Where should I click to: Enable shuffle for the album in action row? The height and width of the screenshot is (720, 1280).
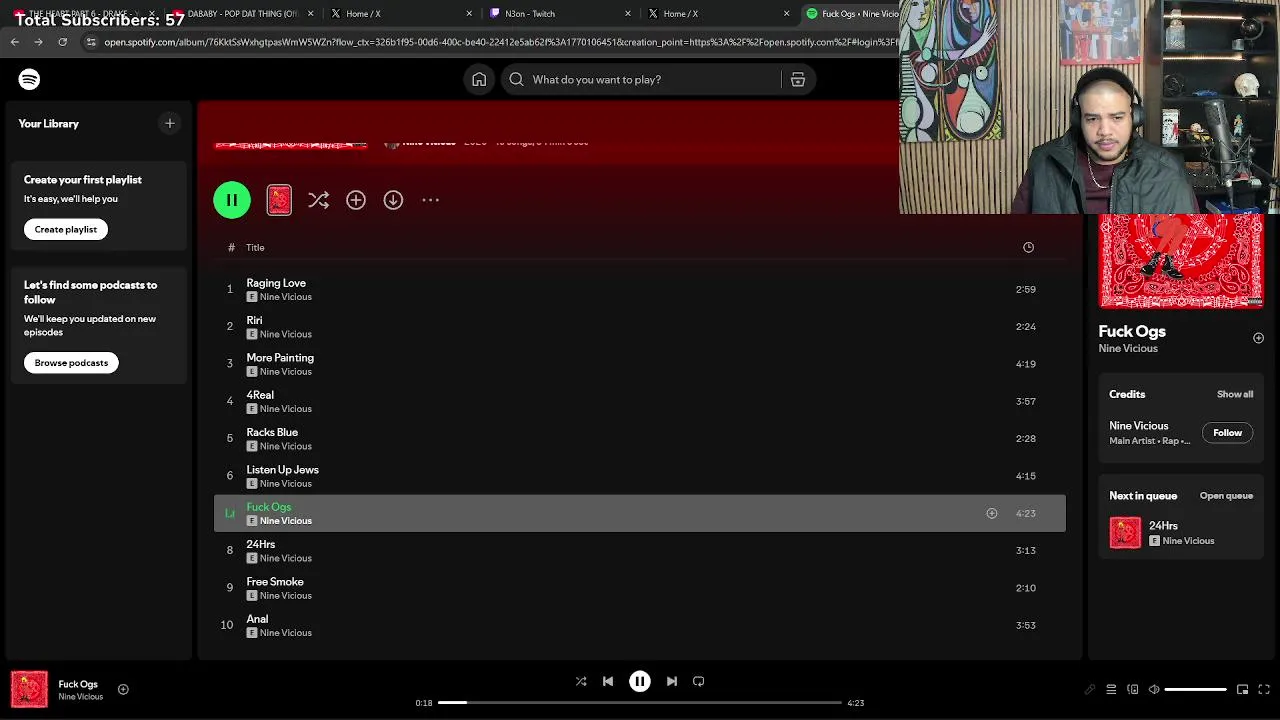coord(318,200)
